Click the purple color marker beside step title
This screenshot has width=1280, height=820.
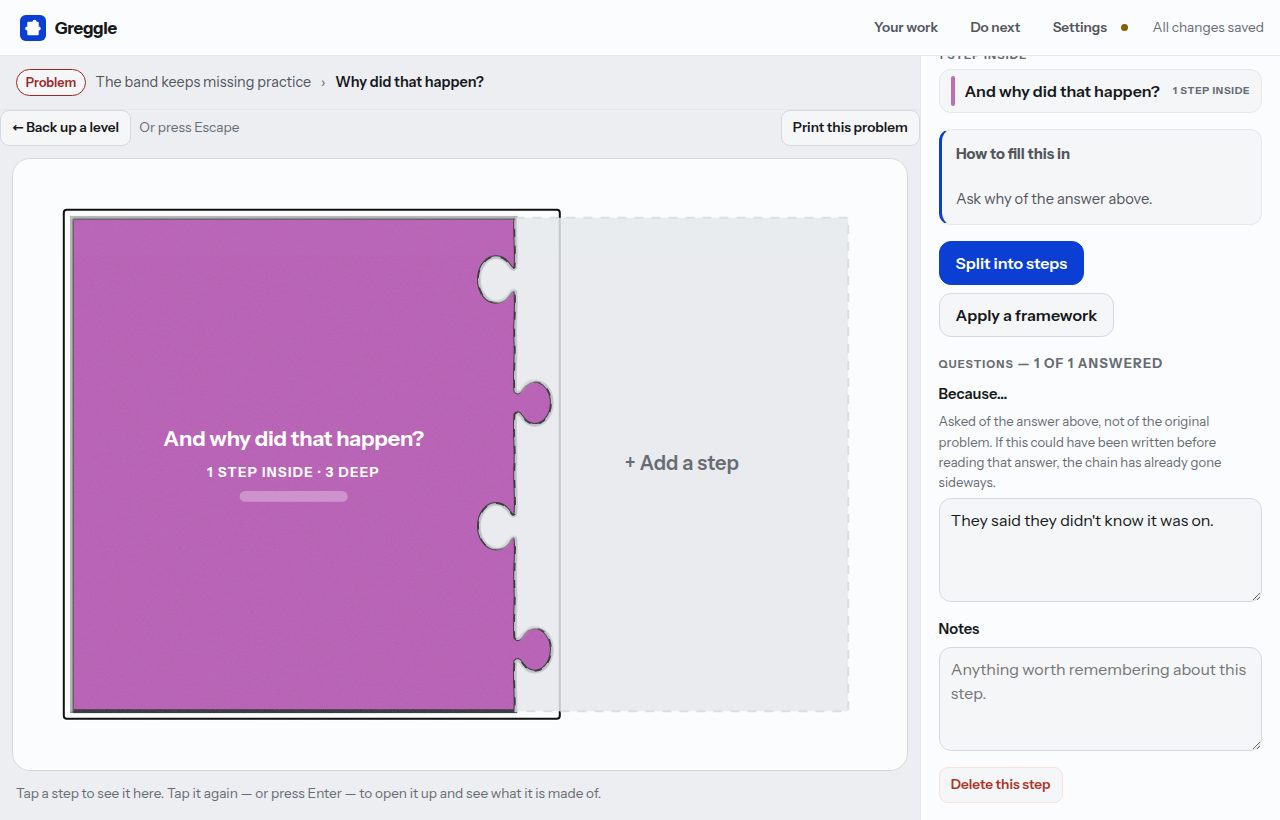[x=953, y=91]
